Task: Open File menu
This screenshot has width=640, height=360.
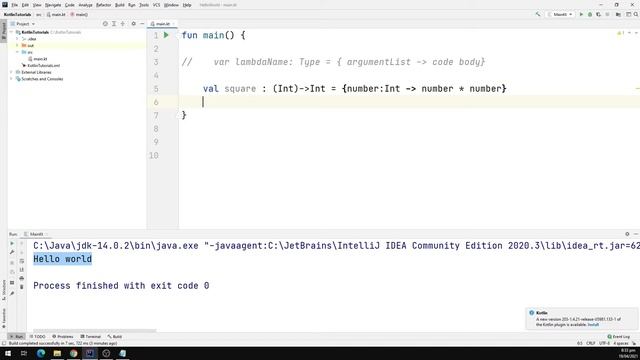Action: (15, 5)
